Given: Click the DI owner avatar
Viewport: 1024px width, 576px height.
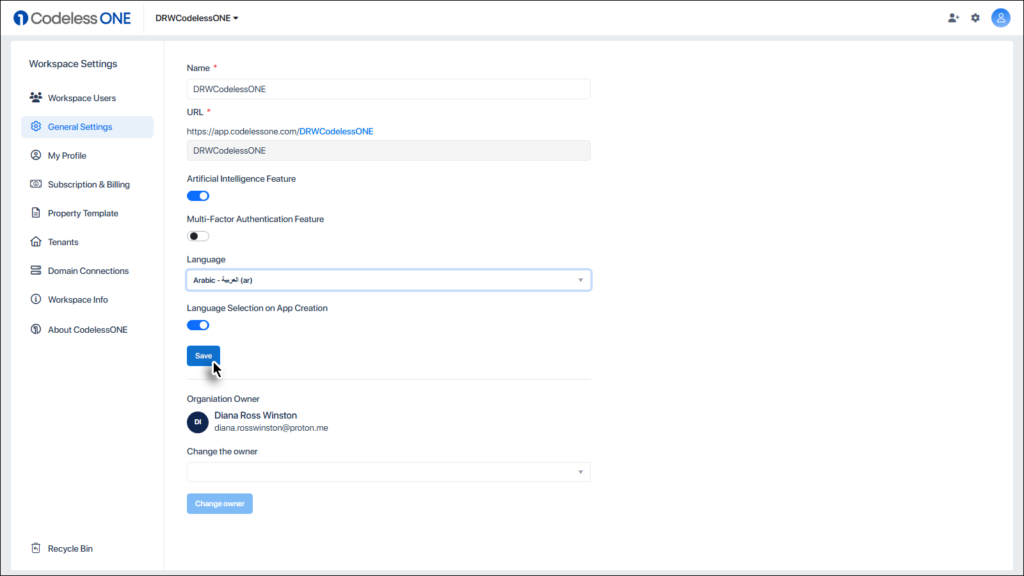Looking at the screenshot, I should (197, 422).
